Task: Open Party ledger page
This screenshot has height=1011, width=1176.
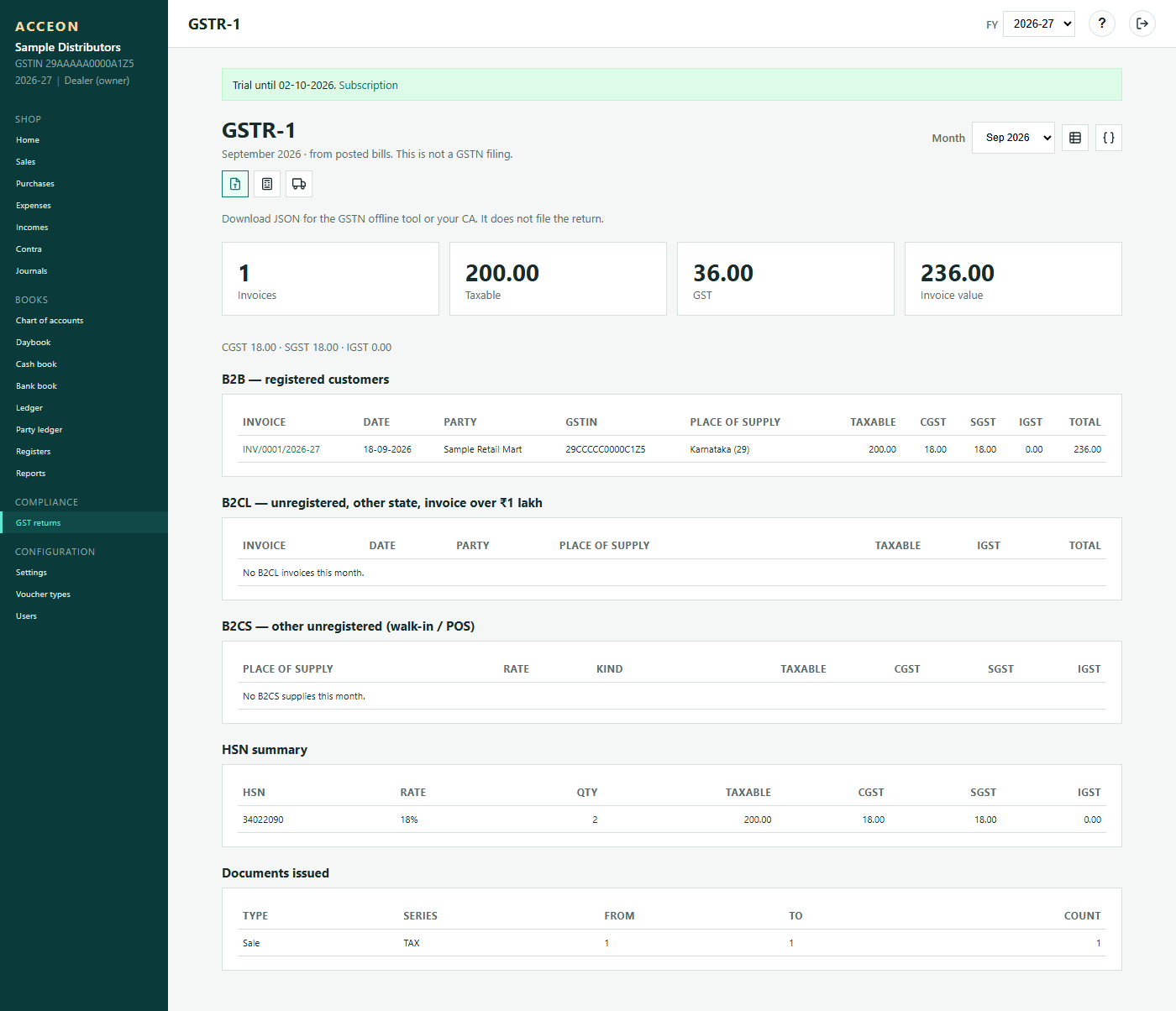Action: (84, 430)
